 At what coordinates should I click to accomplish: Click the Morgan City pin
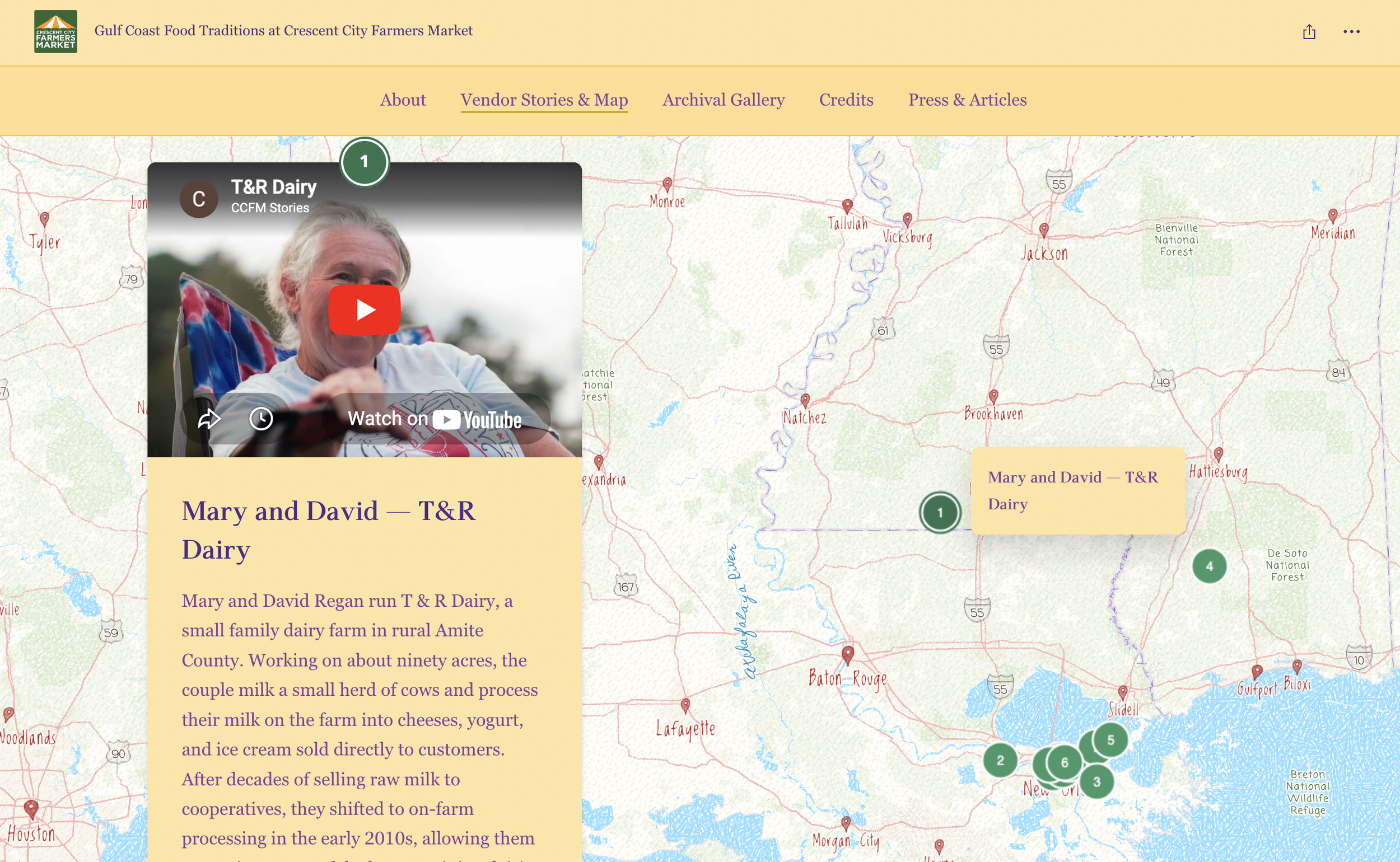click(846, 823)
